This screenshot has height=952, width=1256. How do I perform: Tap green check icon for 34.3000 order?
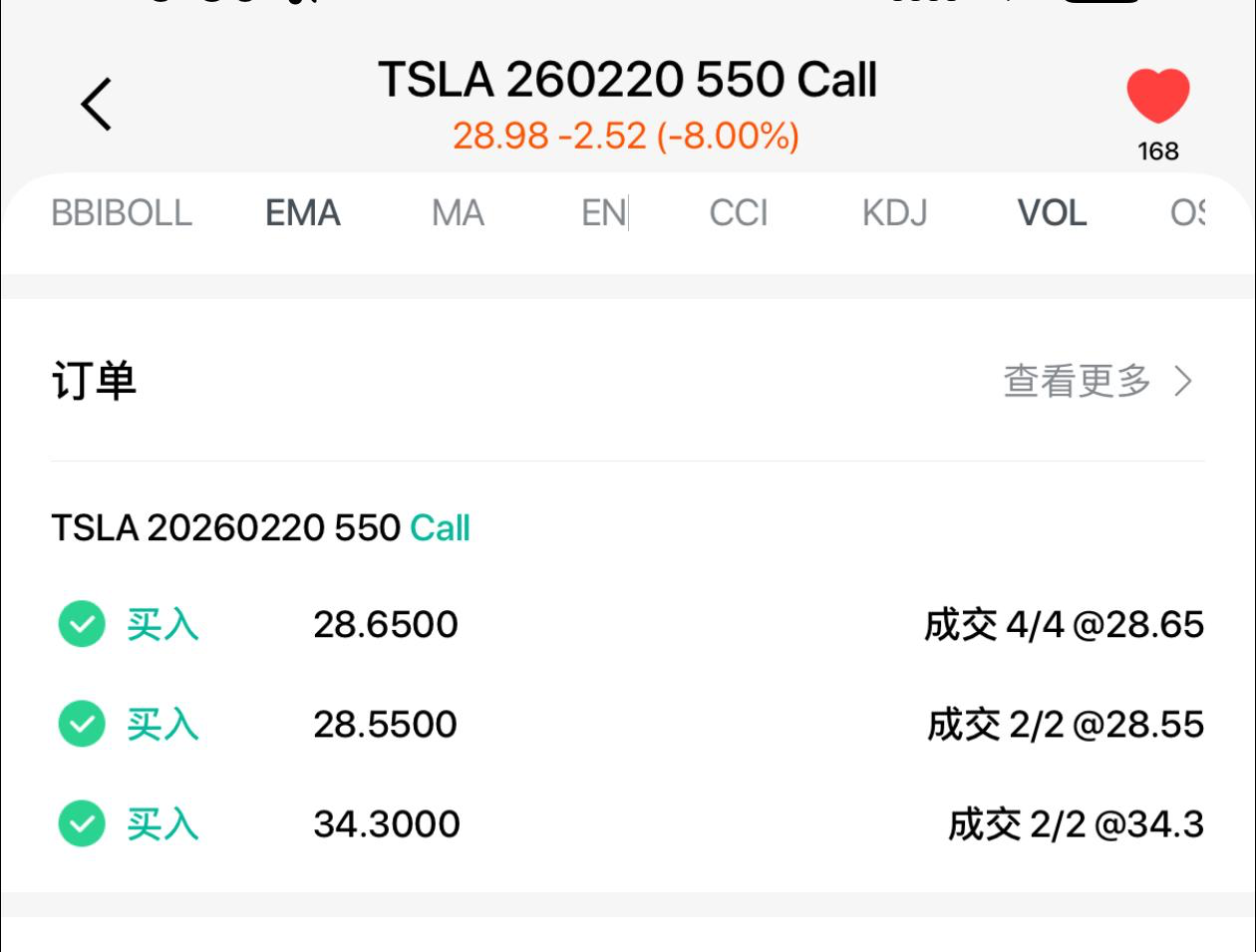click(82, 824)
